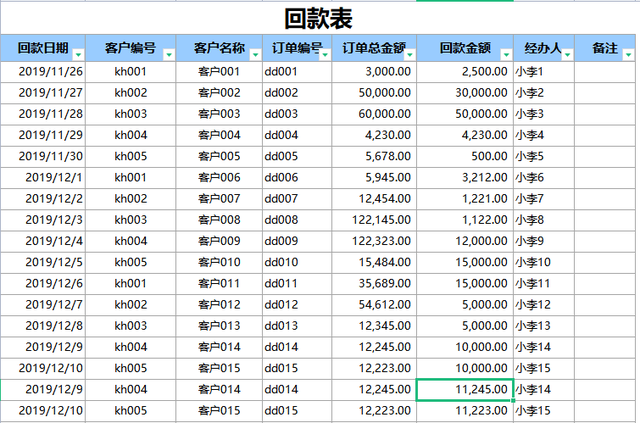Screen dimensions: 640x423
Task: Select order total cell 35,689.00
Action: (374, 284)
